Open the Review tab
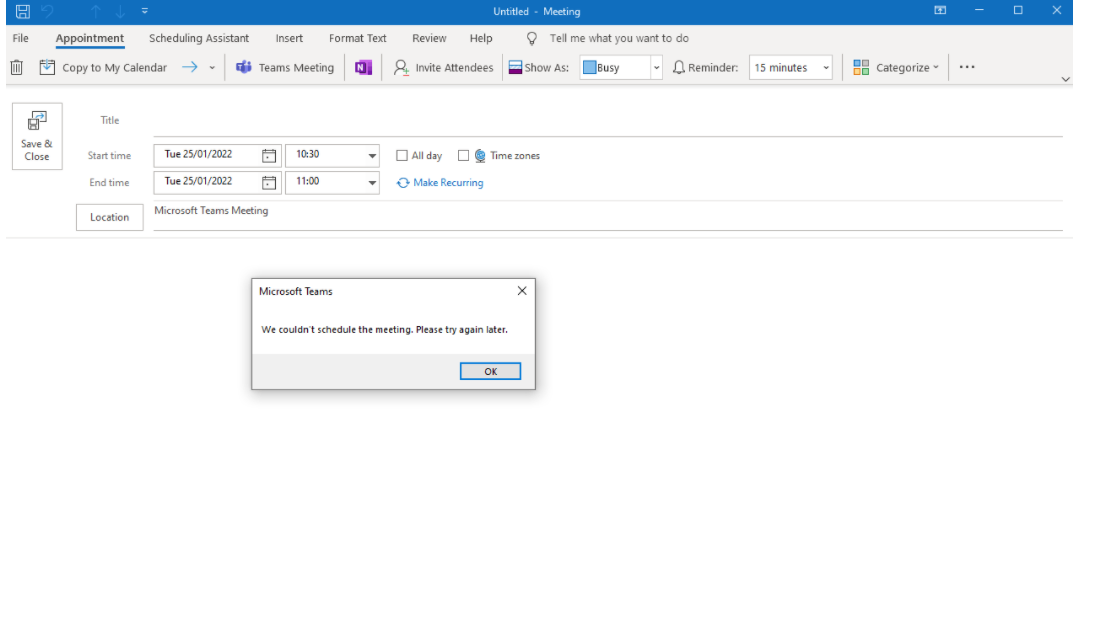This screenshot has height=632, width=1094. [x=429, y=38]
